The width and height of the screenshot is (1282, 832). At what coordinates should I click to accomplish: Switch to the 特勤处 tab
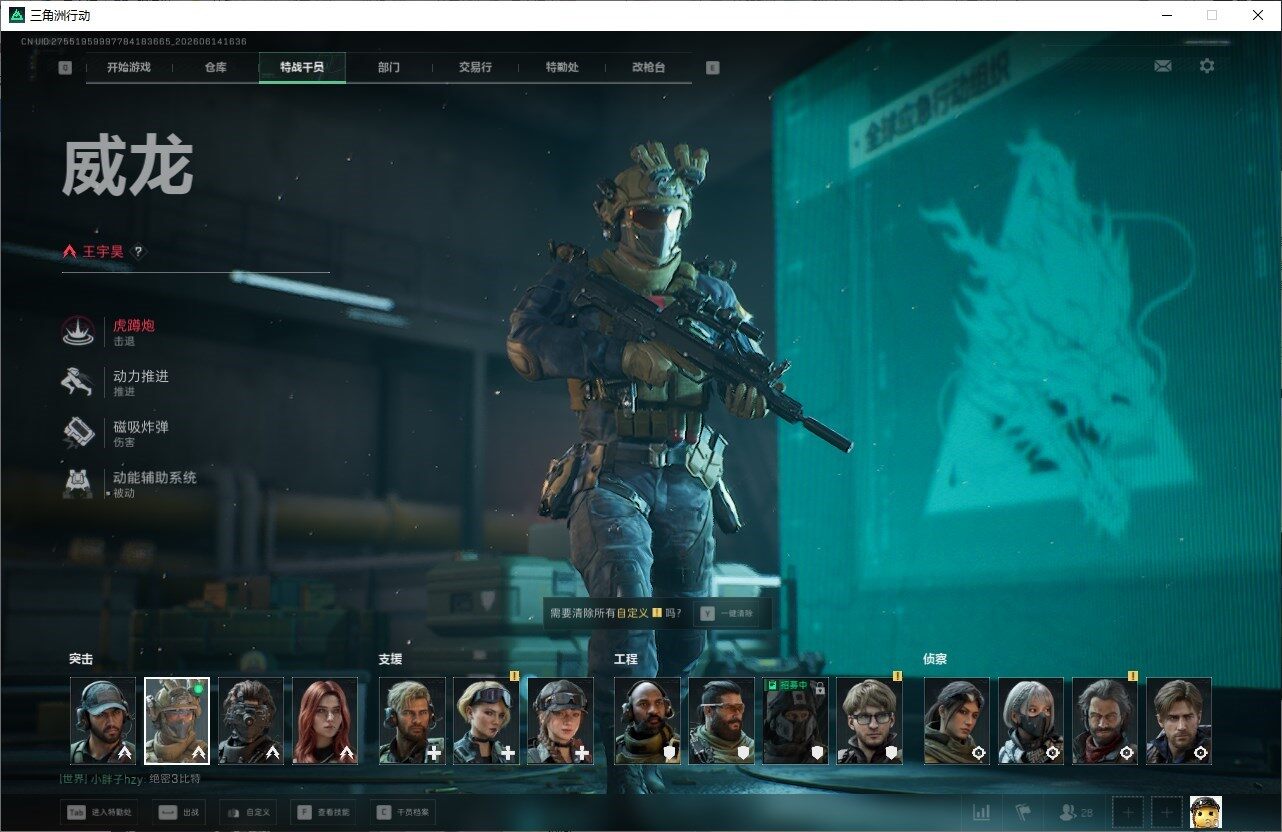(x=562, y=67)
